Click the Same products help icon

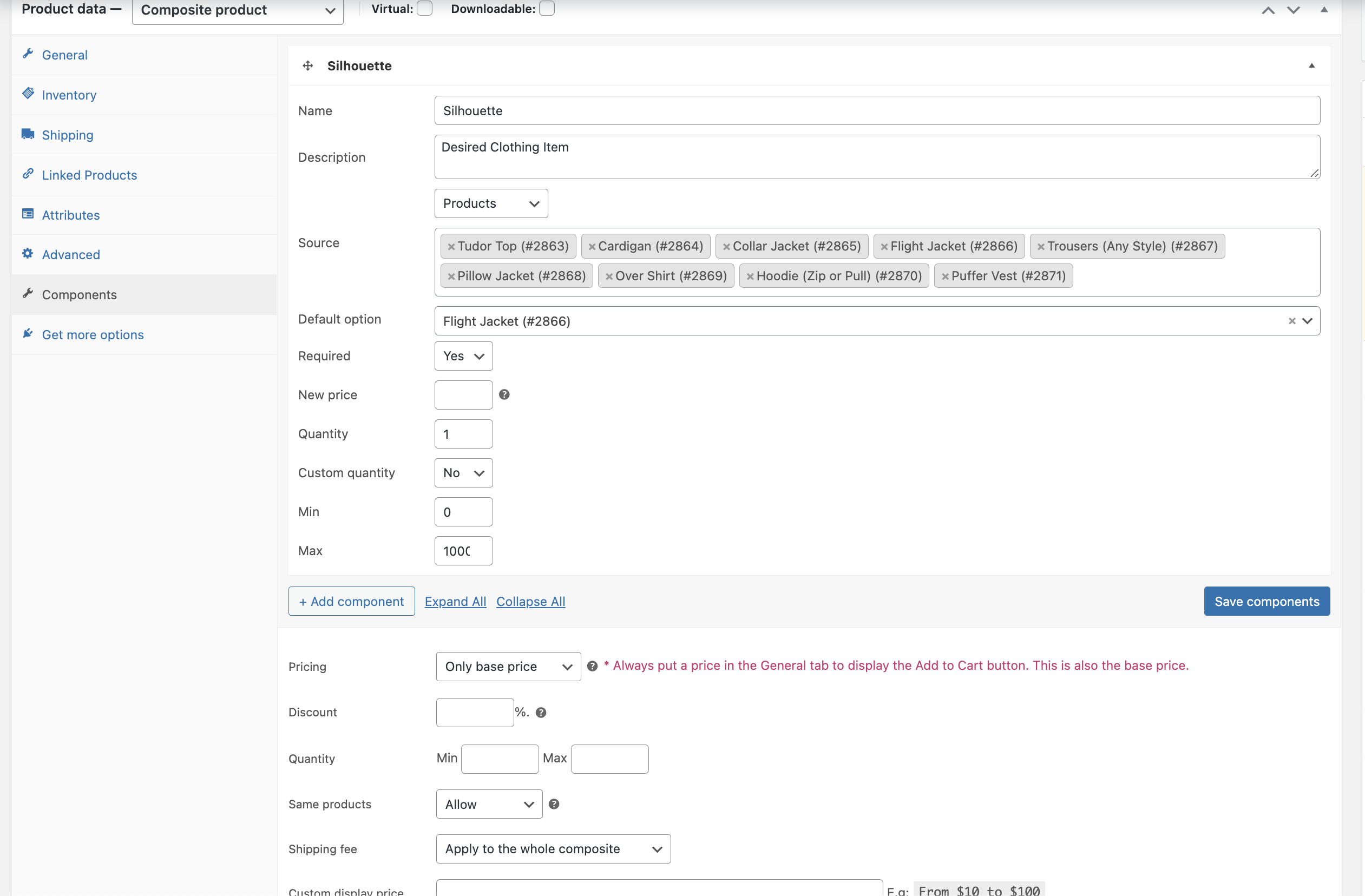[x=554, y=803]
